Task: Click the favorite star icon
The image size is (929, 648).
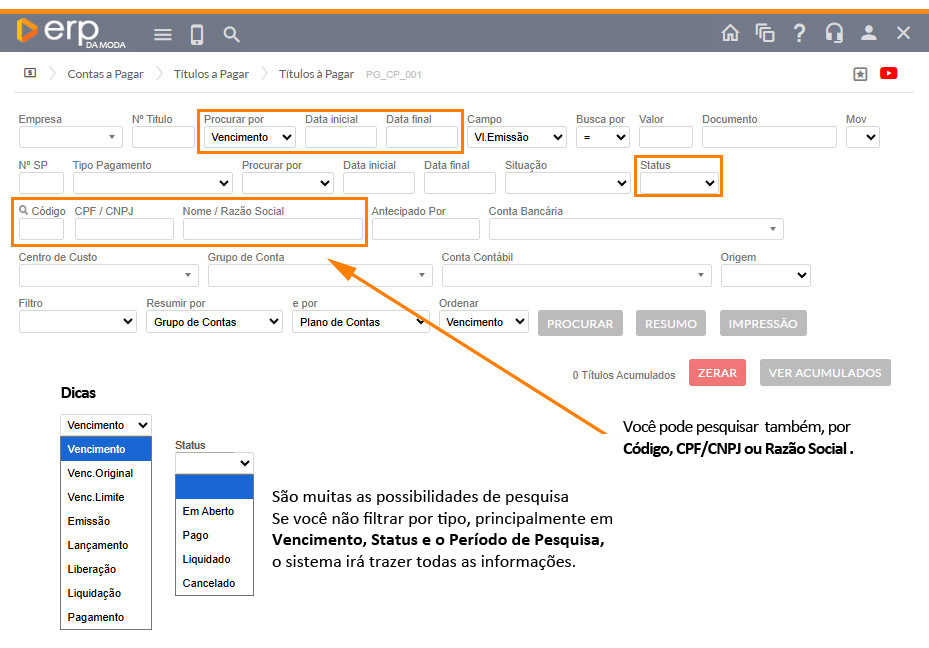Action: pyautogui.click(x=860, y=73)
